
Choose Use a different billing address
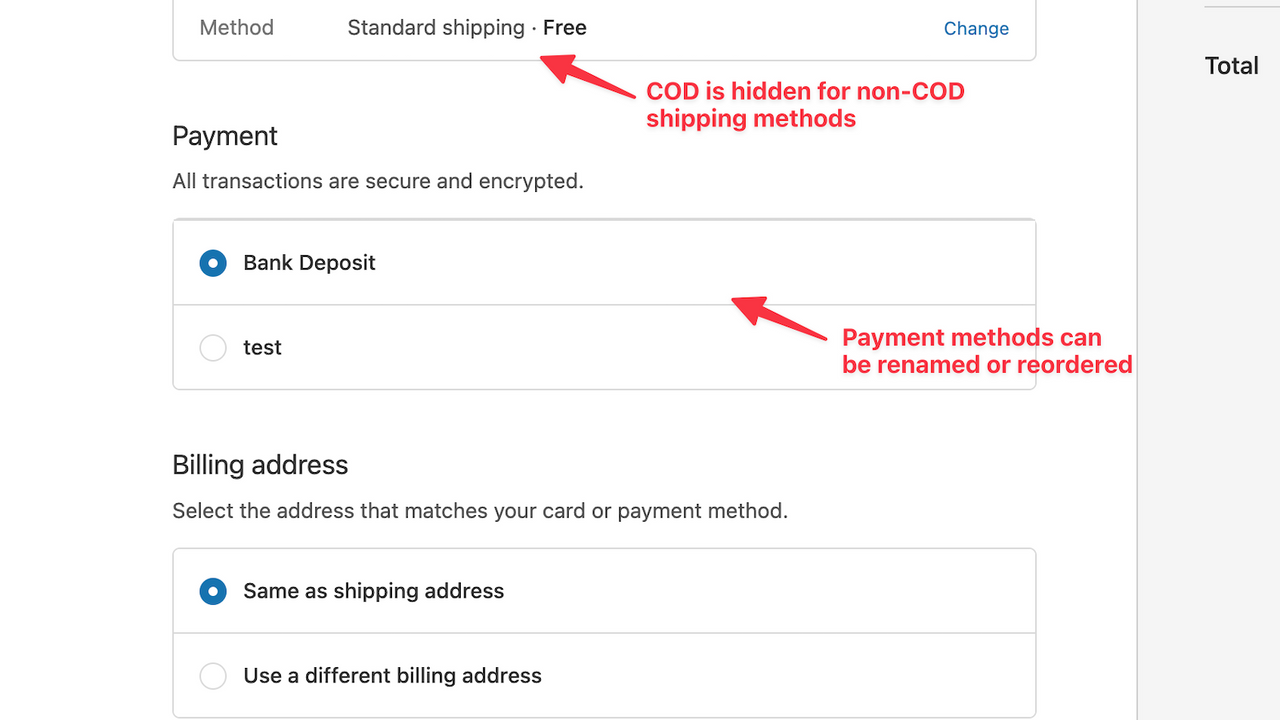pos(213,676)
